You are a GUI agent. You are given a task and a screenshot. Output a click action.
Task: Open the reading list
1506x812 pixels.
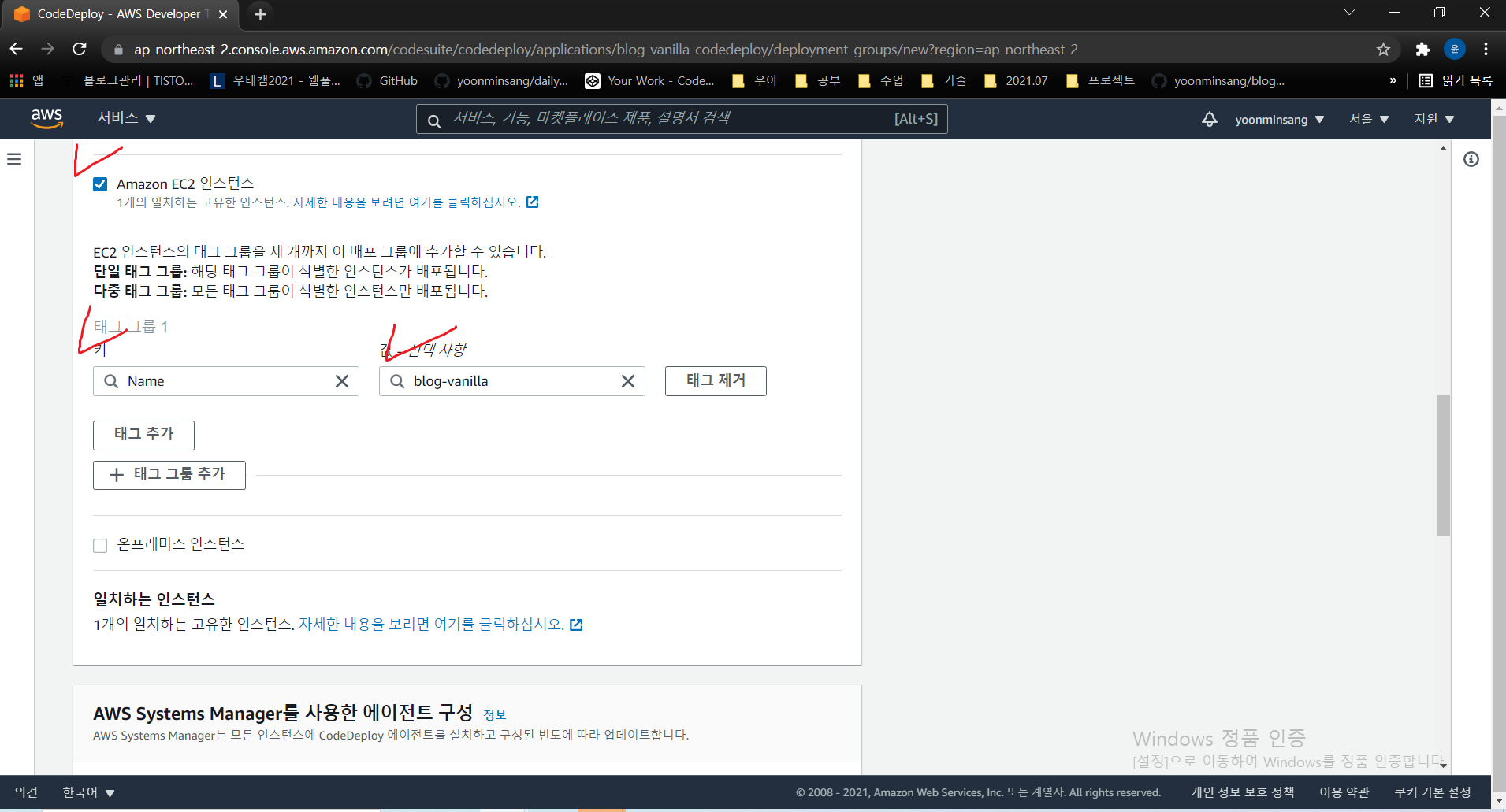coord(1456,80)
